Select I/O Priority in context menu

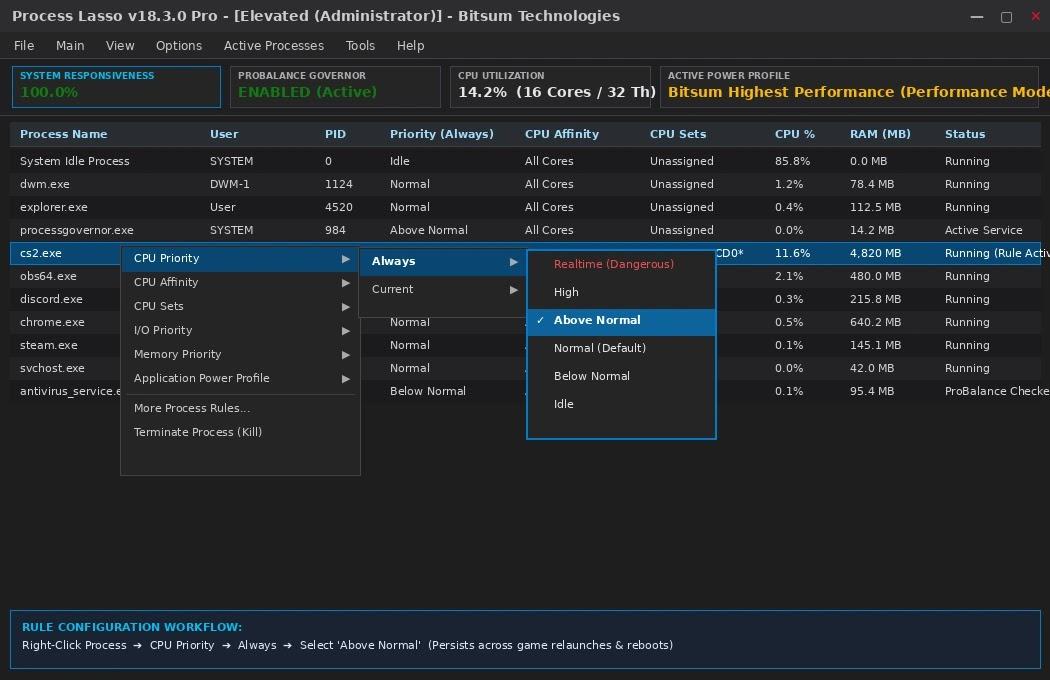(x=240, y=331)
